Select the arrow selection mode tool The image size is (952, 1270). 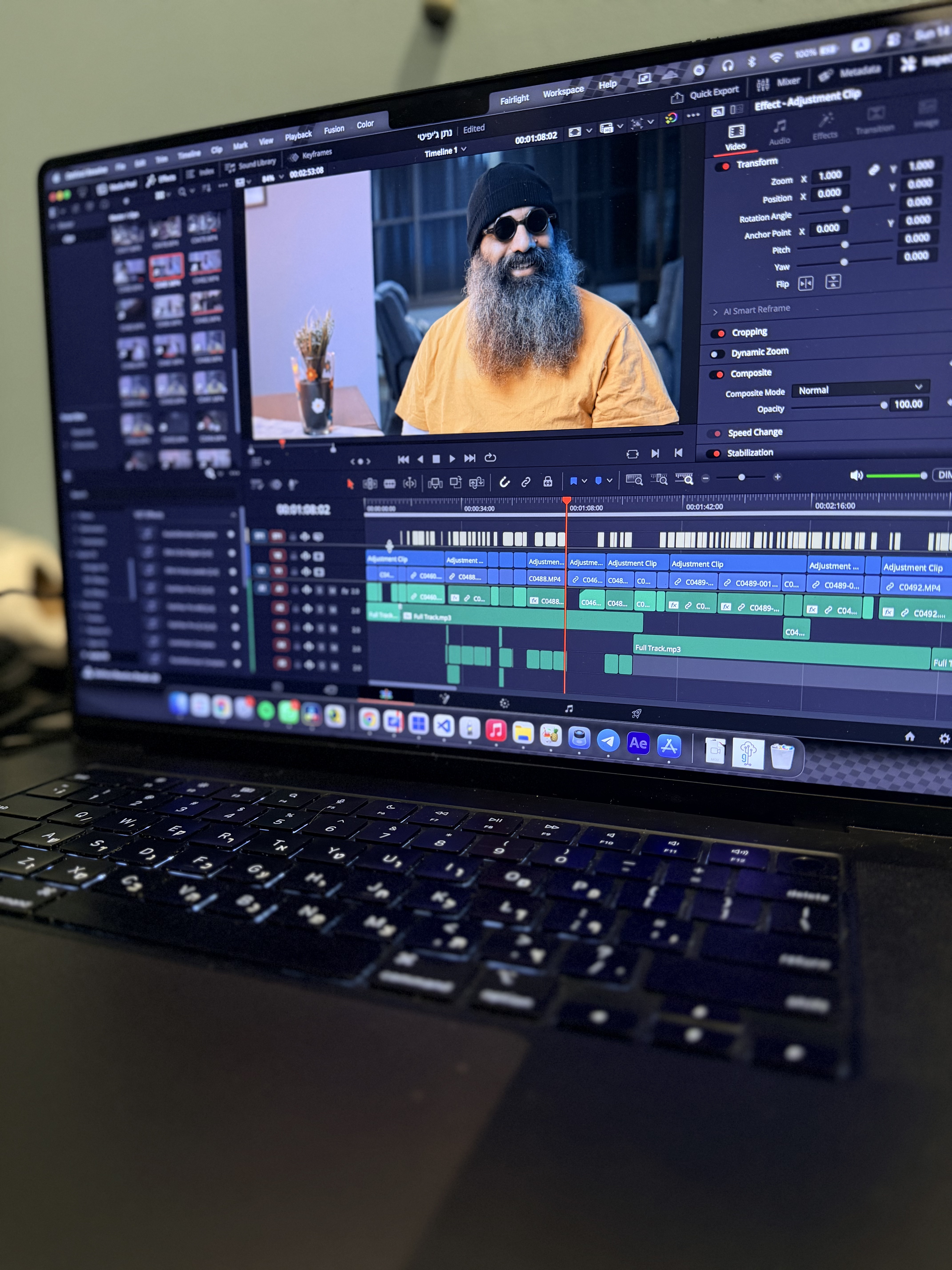tap(350, 484)
